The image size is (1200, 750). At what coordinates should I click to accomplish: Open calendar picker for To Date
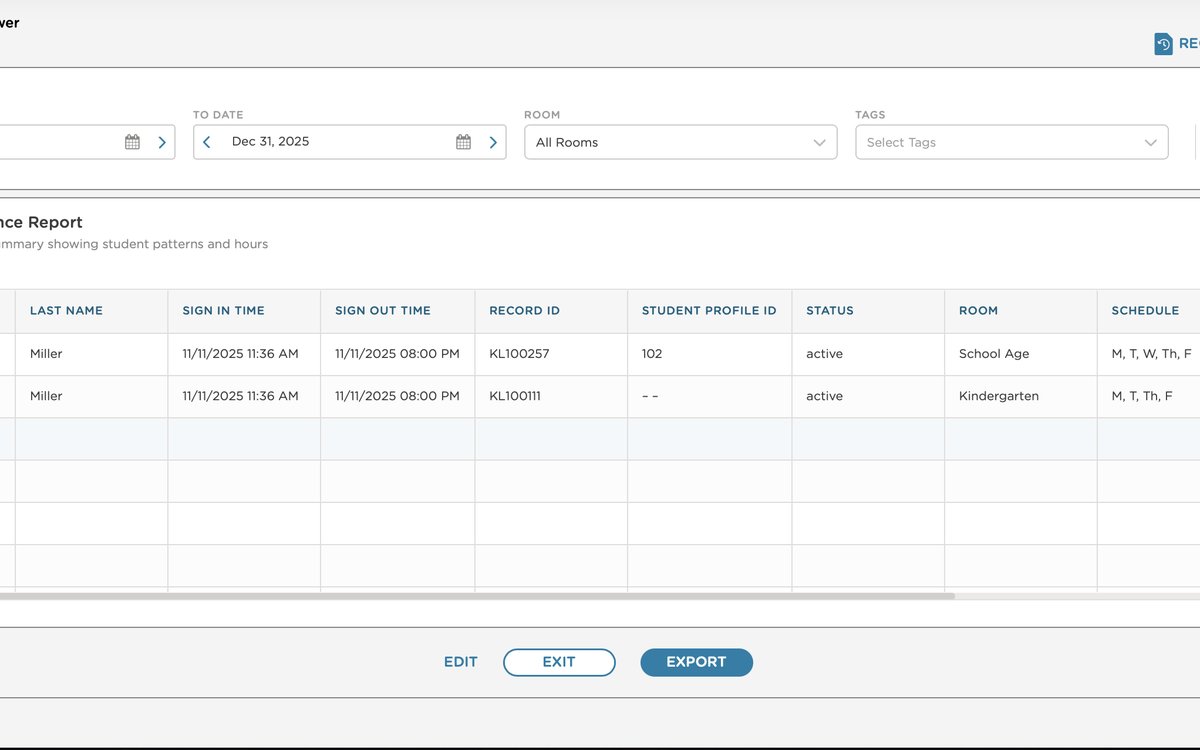point(463,142)
